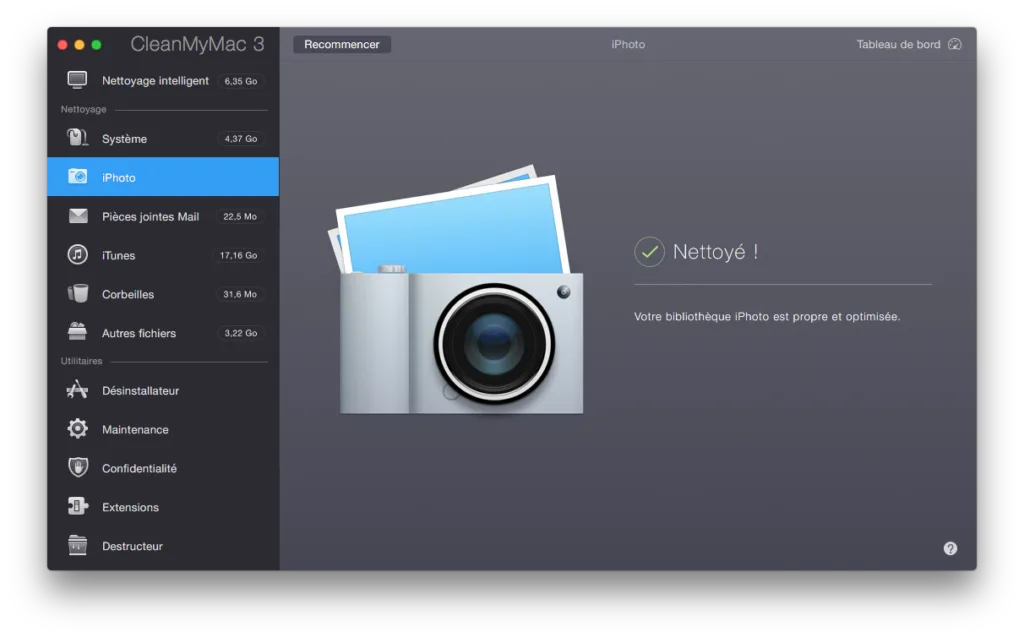Image resolution: width=1024 pixels, height=638 pixels.
Task: Click the Système disk icon
Action: (77, 138)
